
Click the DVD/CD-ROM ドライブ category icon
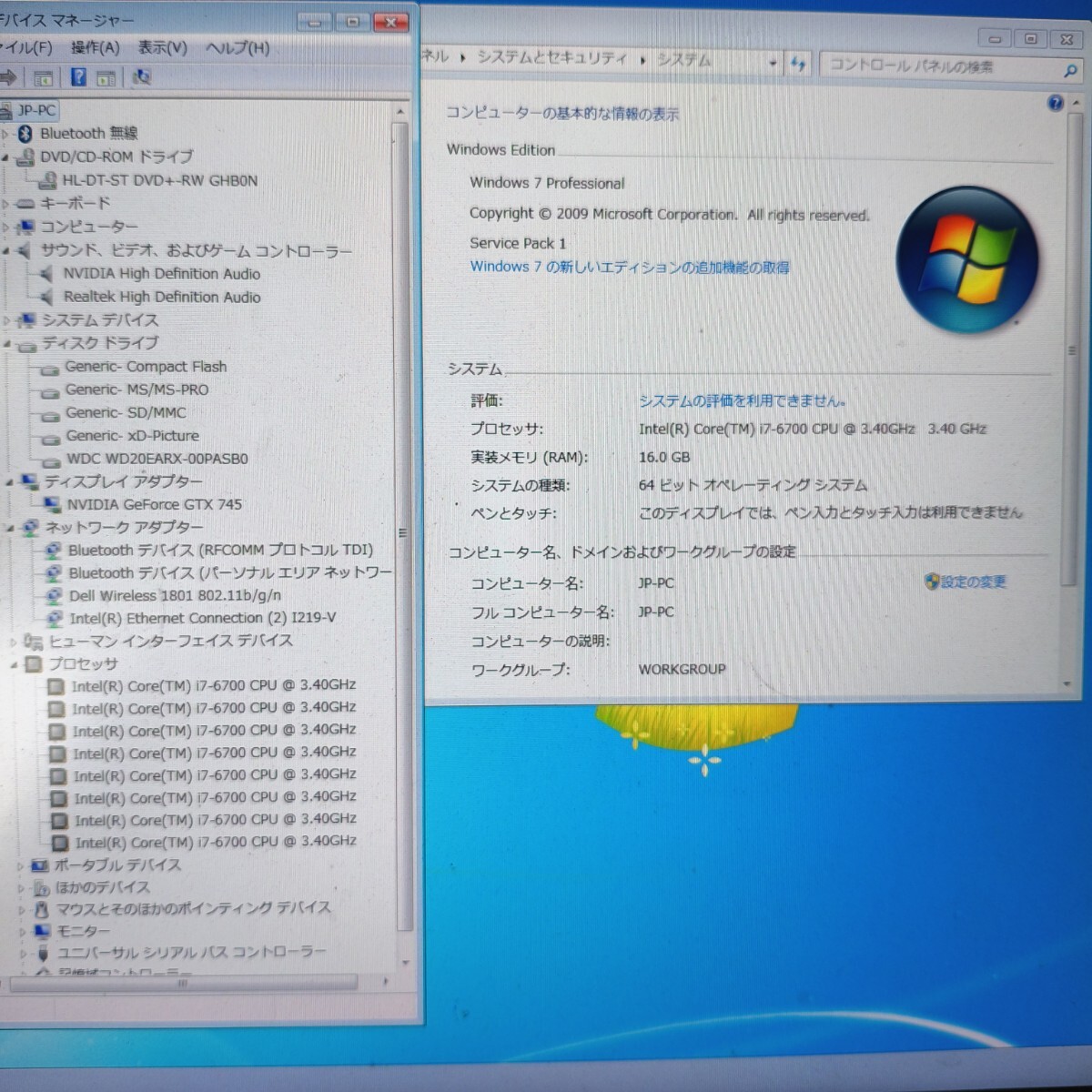click(x=26, y=157)
